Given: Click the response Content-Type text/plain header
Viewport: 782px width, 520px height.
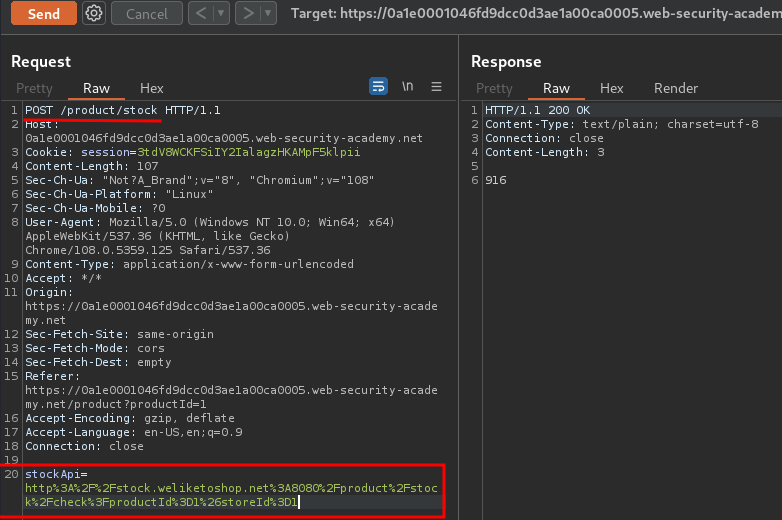Looking at the screenshot, I should 621,124.
